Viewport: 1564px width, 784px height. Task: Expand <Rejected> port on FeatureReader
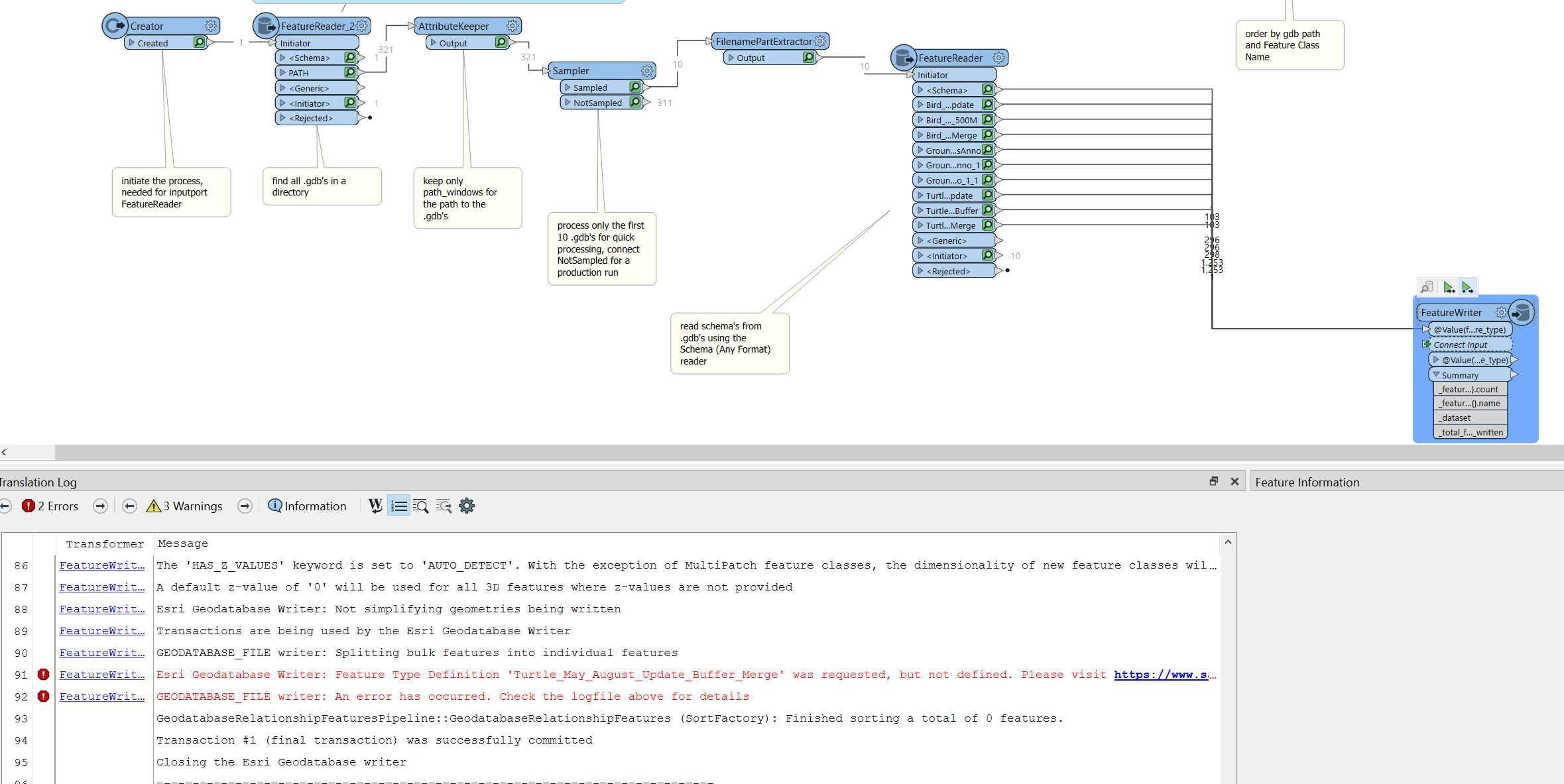coord(920,270)
